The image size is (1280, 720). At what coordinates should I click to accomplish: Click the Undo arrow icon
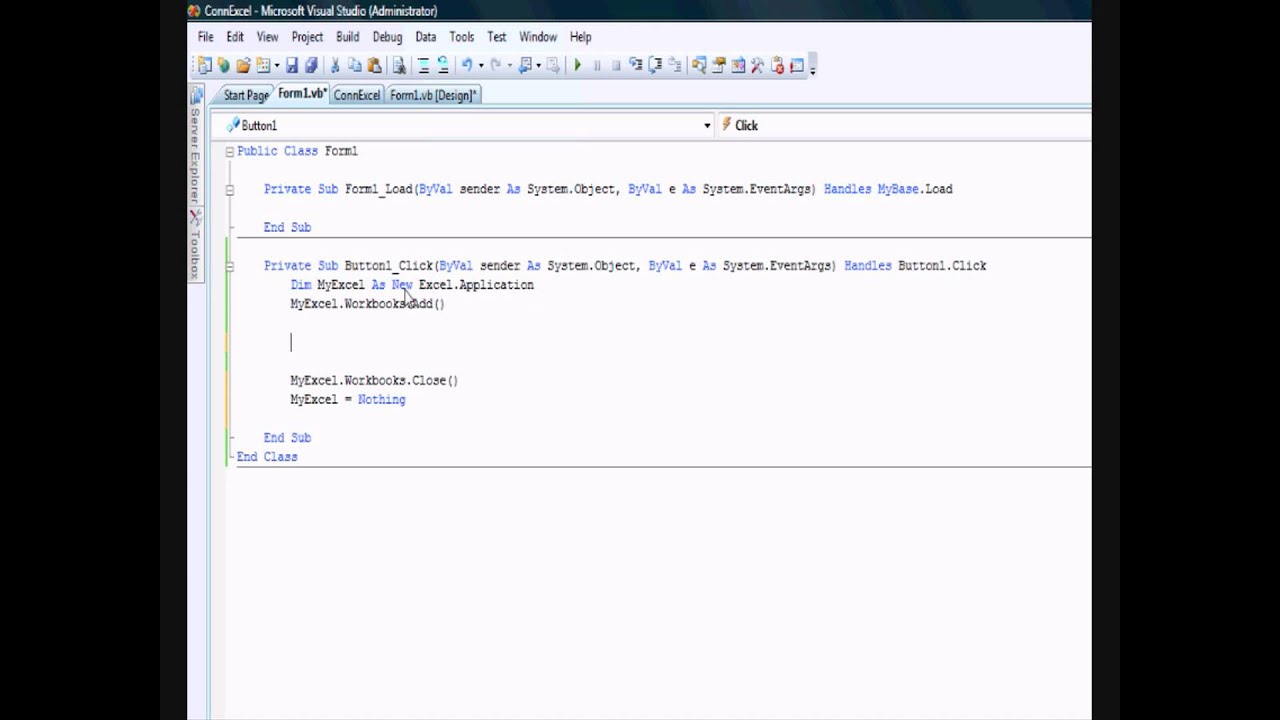tap(466, 66)
